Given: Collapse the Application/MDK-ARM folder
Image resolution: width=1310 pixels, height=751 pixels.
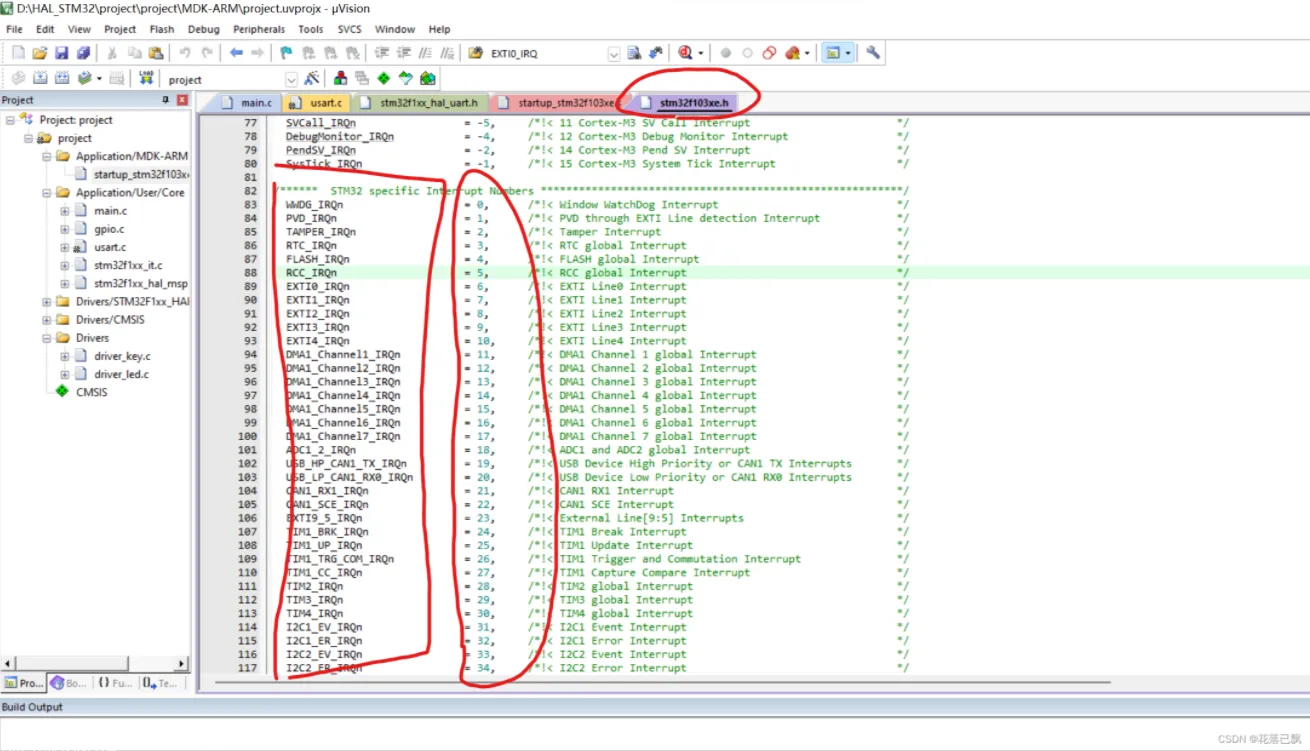Looking at the screenshot, I should click(x=47, y=156).
